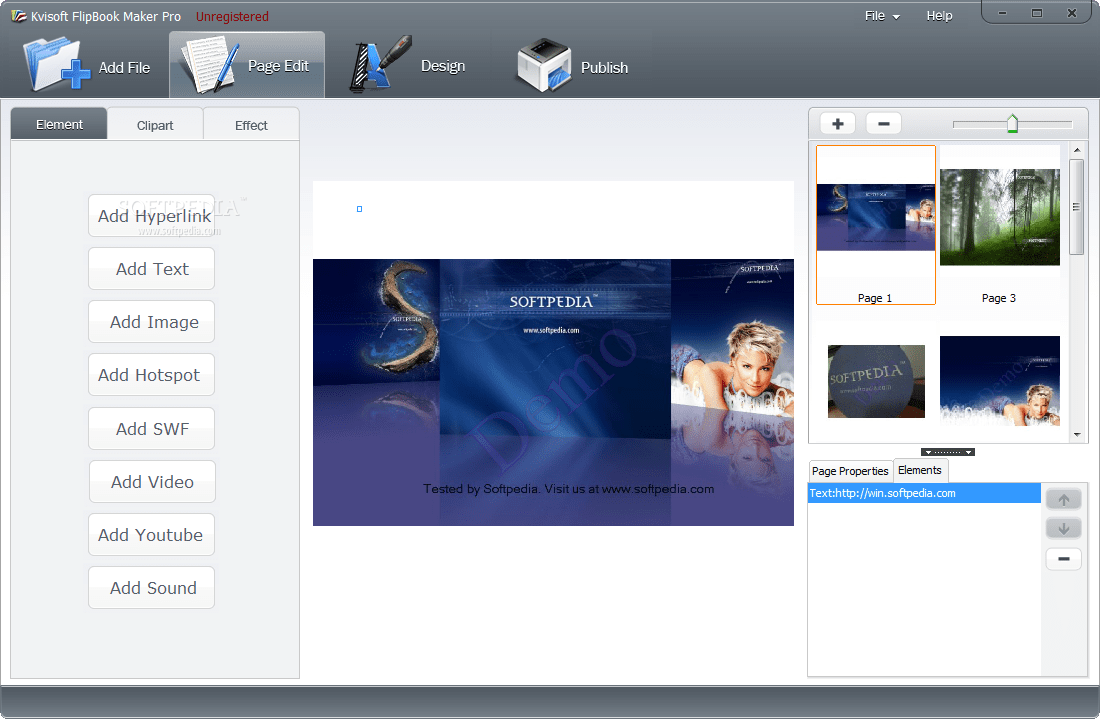Remove the selected element with the minus icon
This screenshot has width=1100, height=719.
click(1063, 558)
